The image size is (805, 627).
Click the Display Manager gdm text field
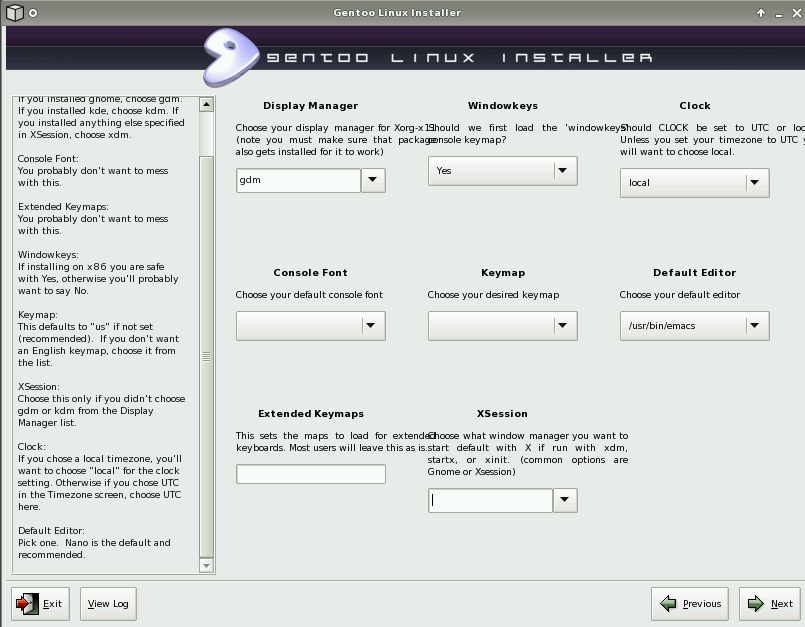pos(298,180)
